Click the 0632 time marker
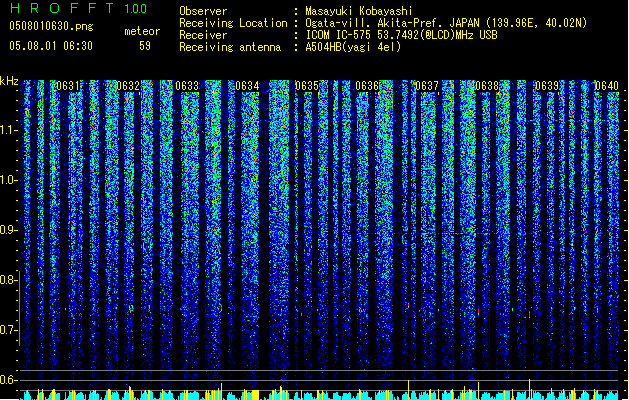Image resolution: width=629 pixels, height=400 pixels. [x=128, y=86]
